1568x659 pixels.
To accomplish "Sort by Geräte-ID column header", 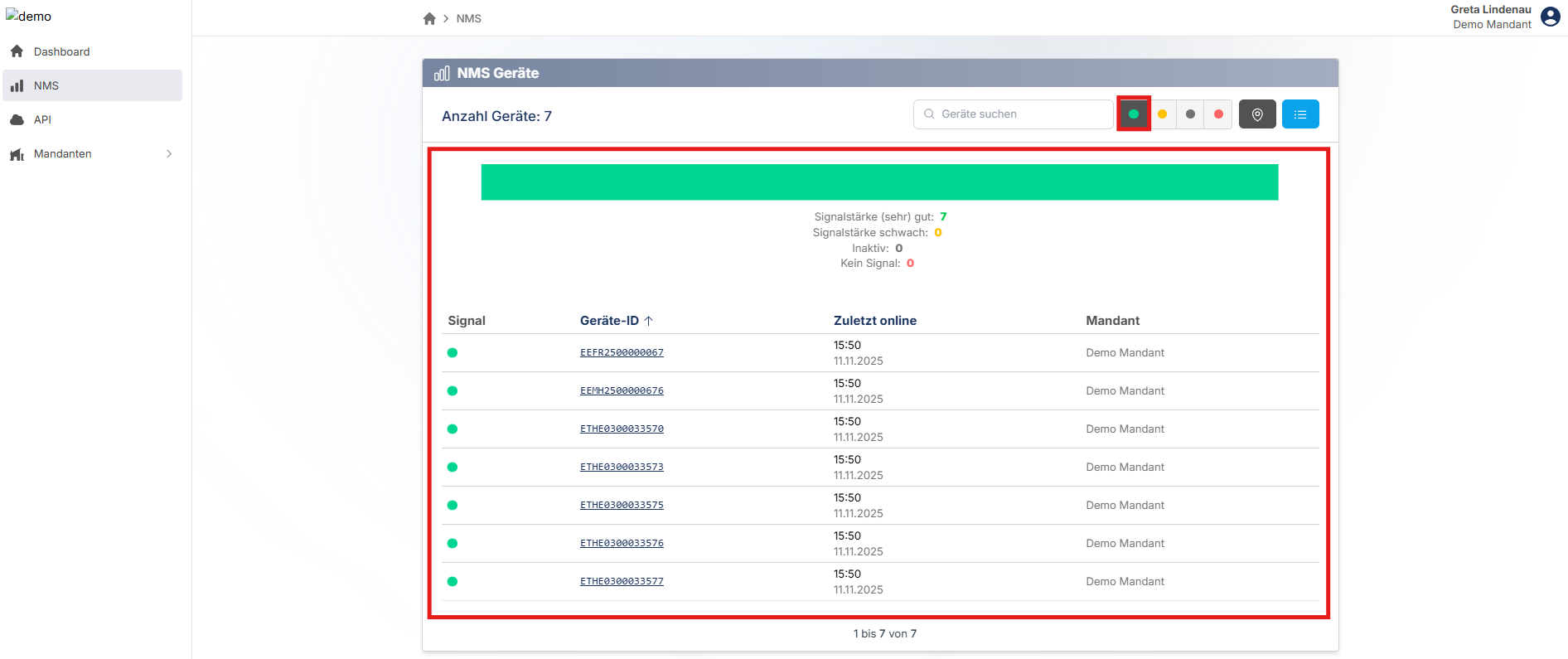I will 609,321.
